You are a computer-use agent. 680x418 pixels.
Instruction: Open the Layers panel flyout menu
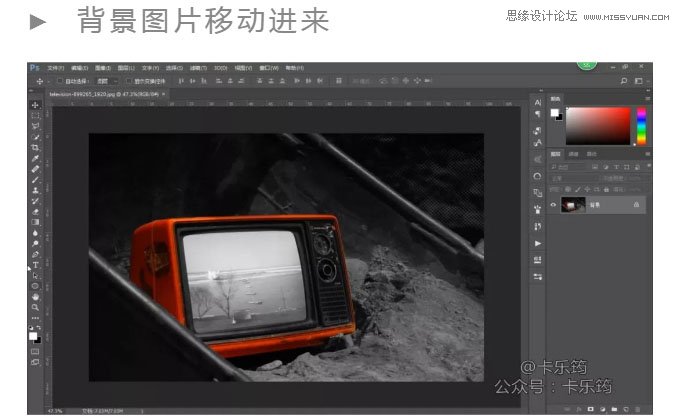tap(647, 154)
